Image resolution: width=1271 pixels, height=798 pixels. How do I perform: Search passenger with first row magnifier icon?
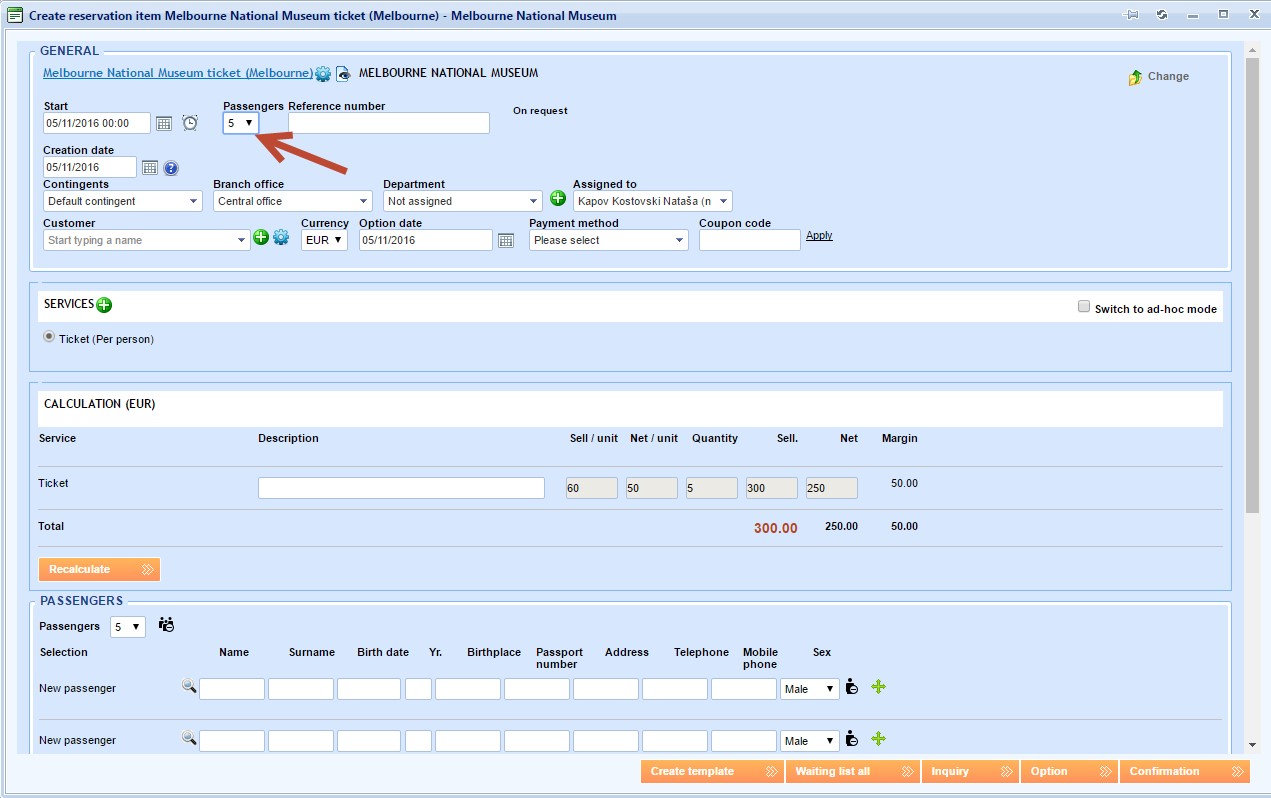pos(188,686)
